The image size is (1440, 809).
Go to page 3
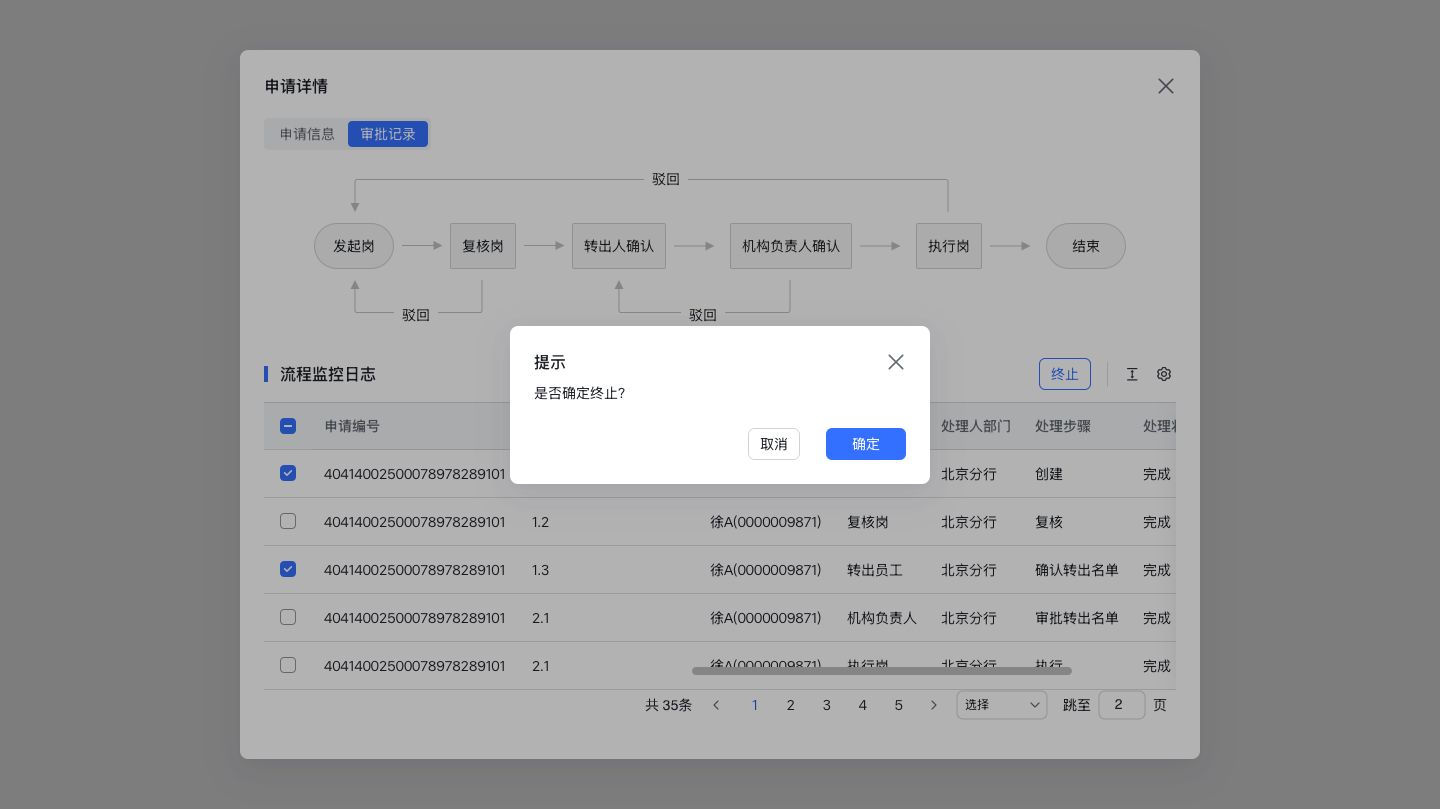tap(826, 705)
